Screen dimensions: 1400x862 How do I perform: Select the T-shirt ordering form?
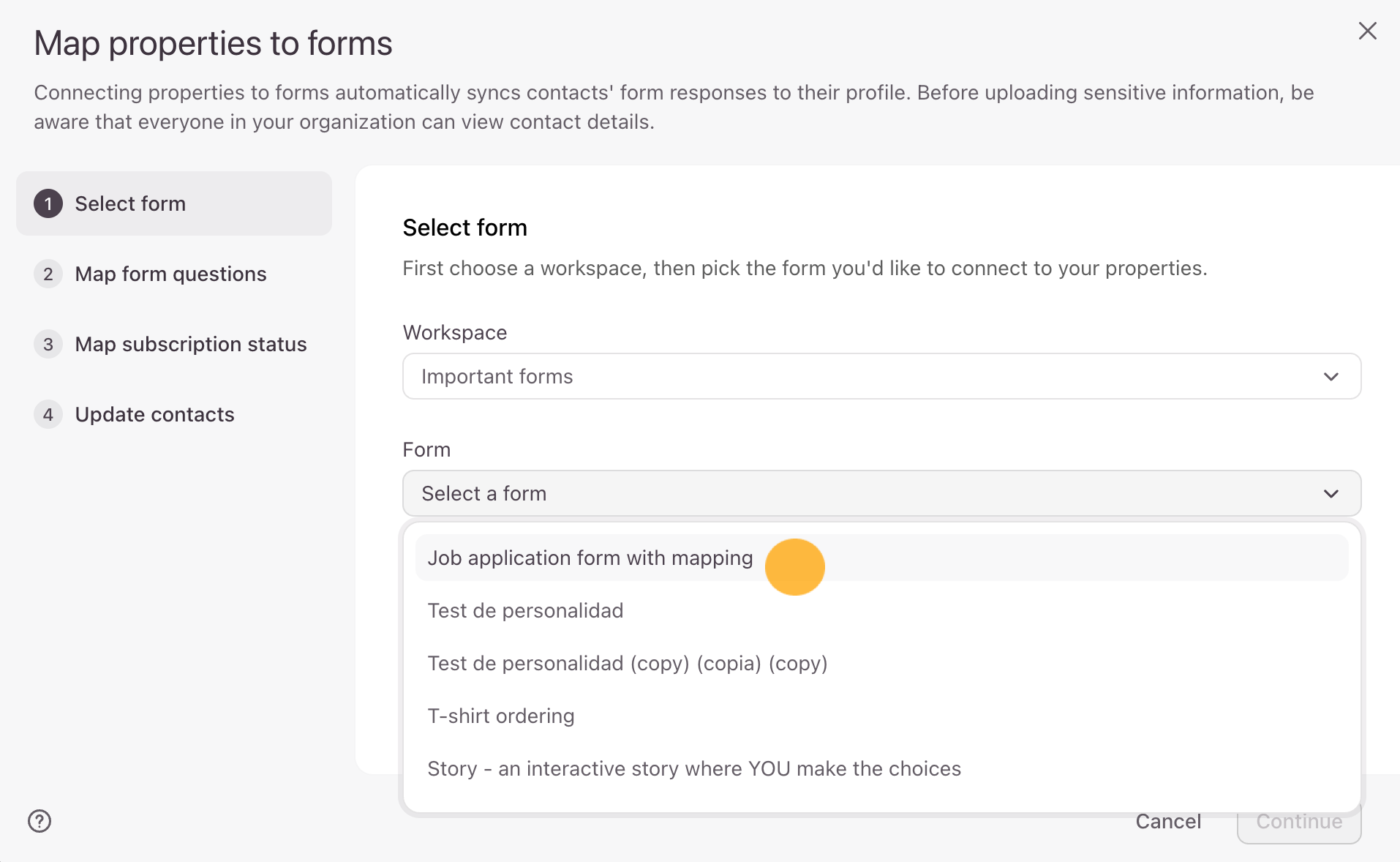click(501, 716)
